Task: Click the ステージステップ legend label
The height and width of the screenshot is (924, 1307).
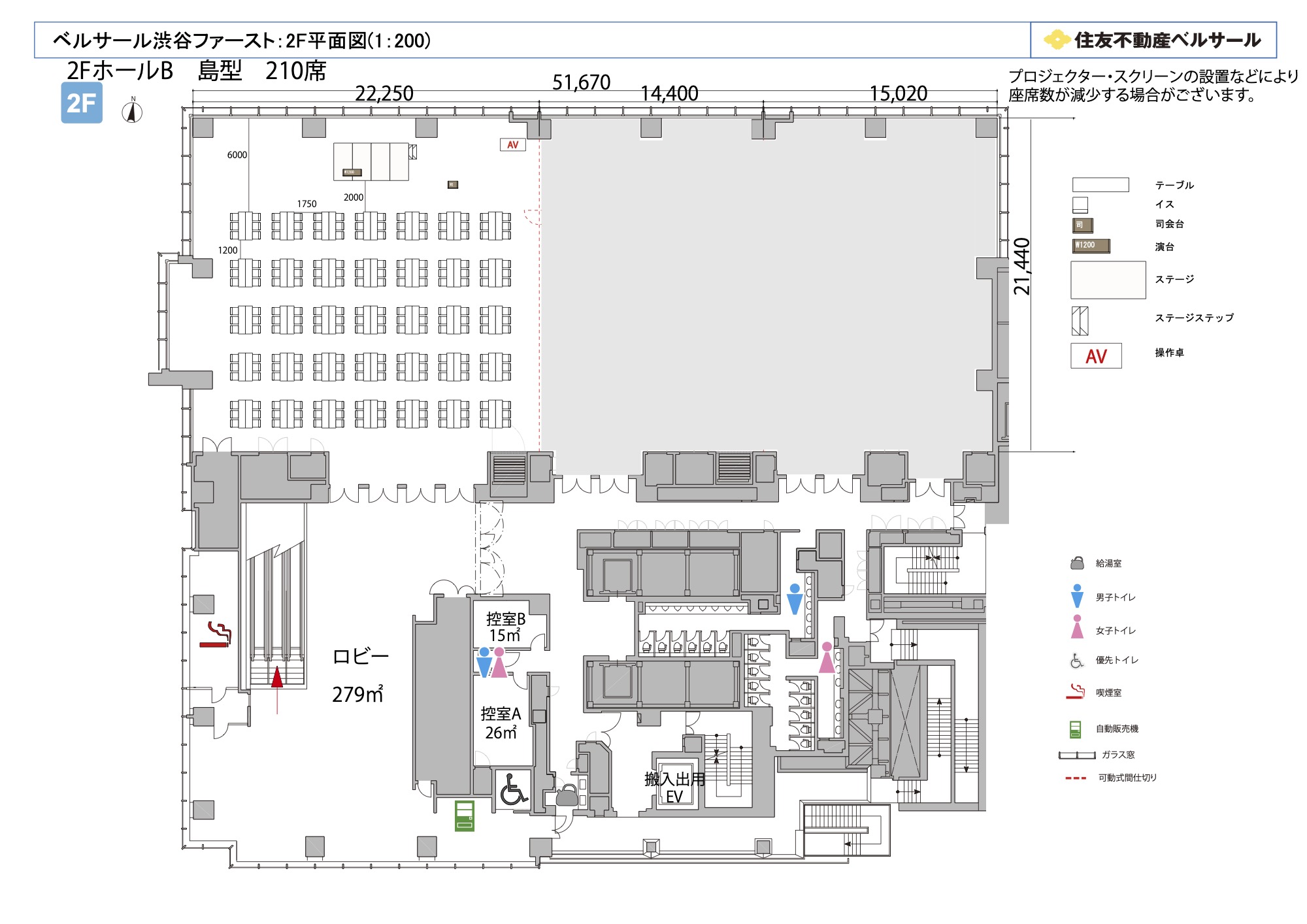Action: pos(1195,318)
